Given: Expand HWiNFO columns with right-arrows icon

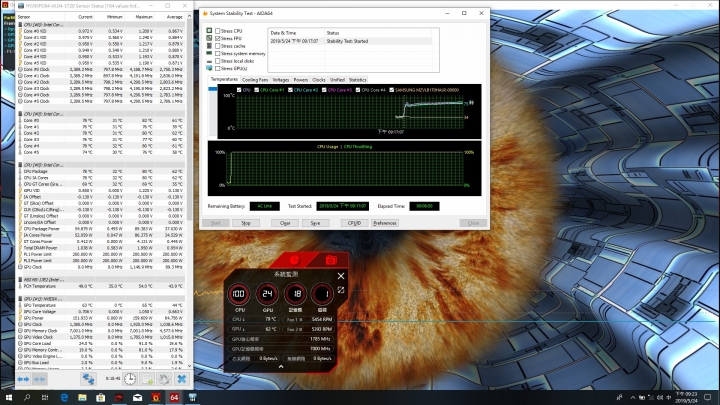Looking at the screenshot, I should point(23,379).
